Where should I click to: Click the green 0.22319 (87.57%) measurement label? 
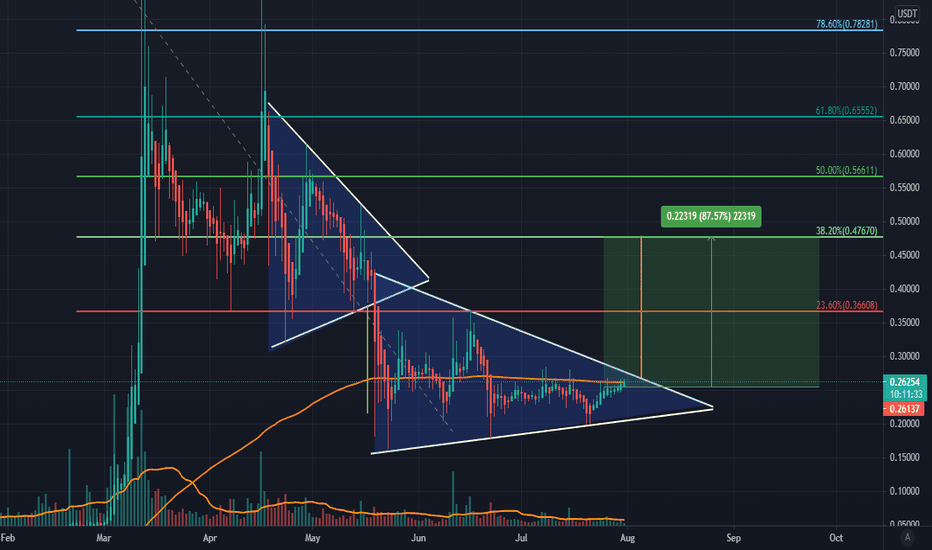click(711, 216)
